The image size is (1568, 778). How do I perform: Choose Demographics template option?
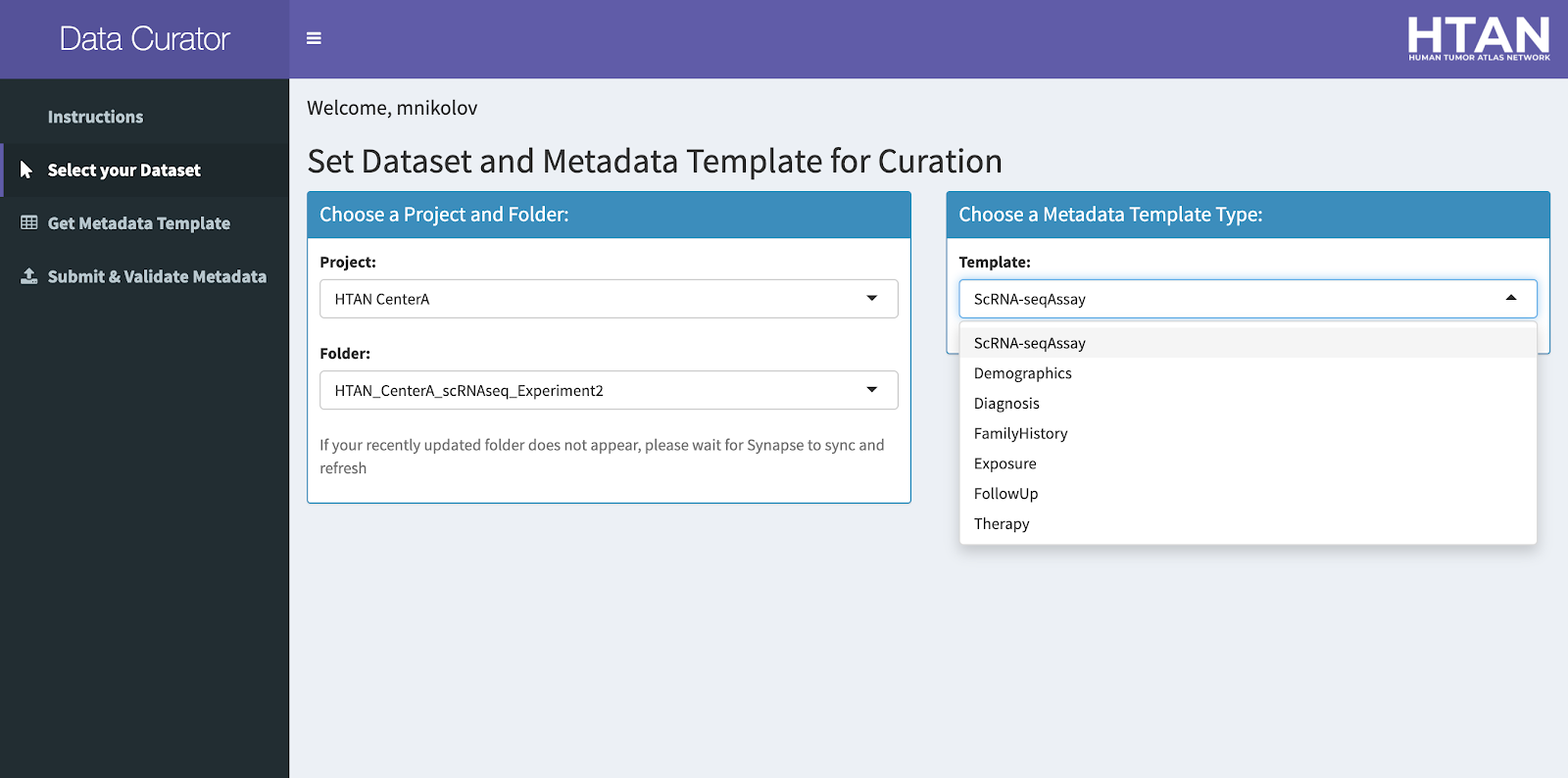[x=1248, y=373]
